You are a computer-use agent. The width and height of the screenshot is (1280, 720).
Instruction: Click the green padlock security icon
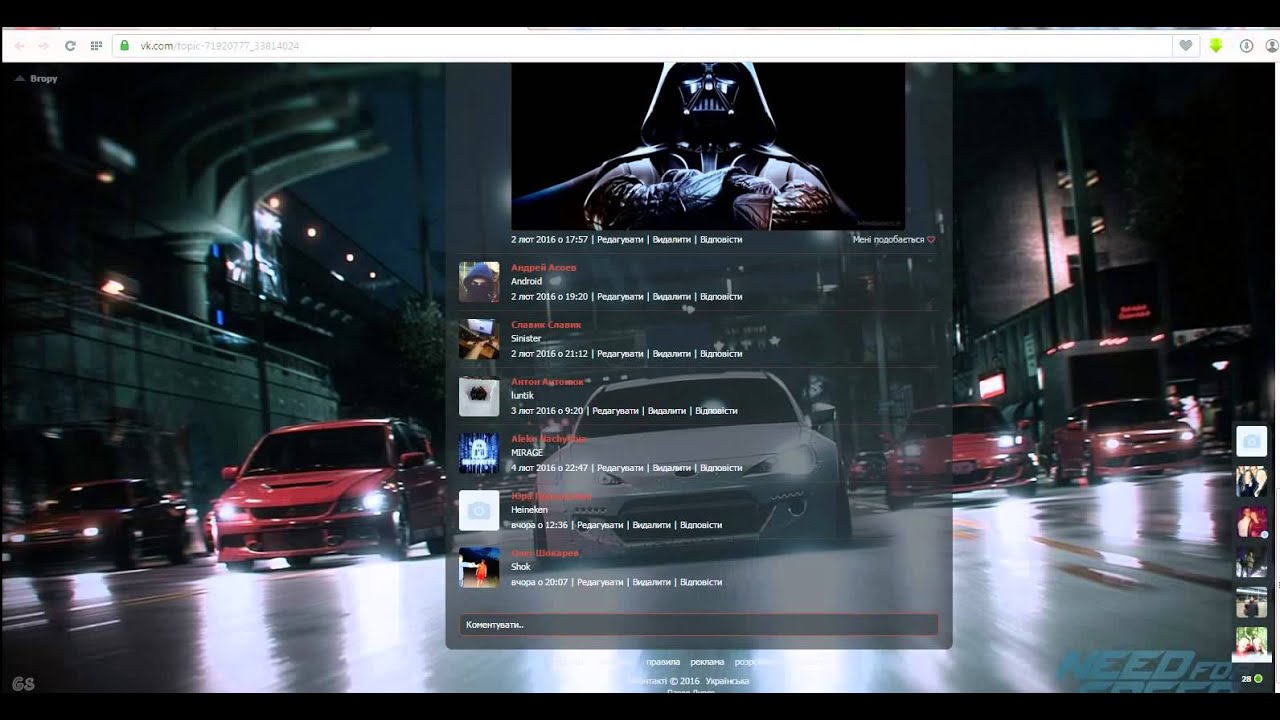coord(125,46)
